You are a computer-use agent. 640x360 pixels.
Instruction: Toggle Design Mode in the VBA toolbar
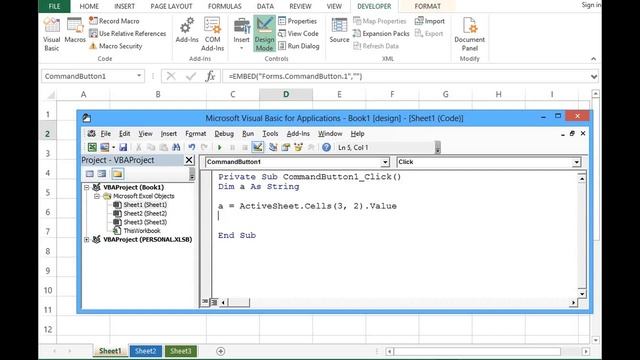click(258, 147)
